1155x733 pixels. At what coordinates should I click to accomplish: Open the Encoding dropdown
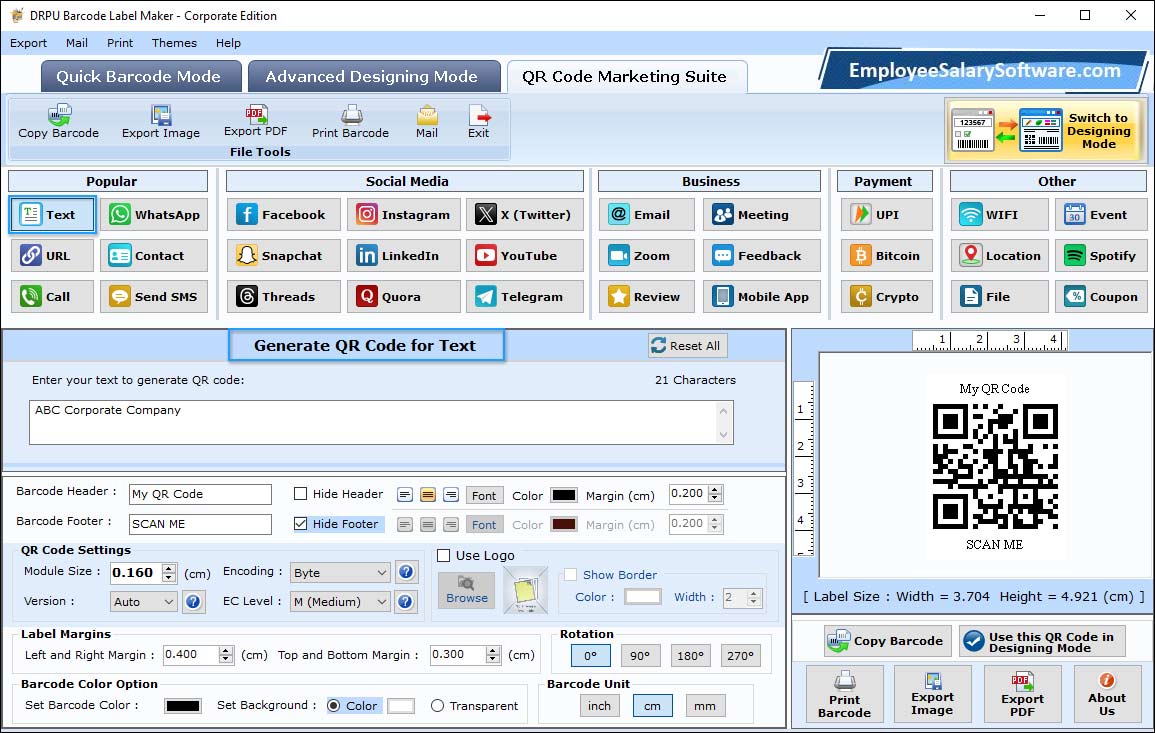(x=340, y=572)
